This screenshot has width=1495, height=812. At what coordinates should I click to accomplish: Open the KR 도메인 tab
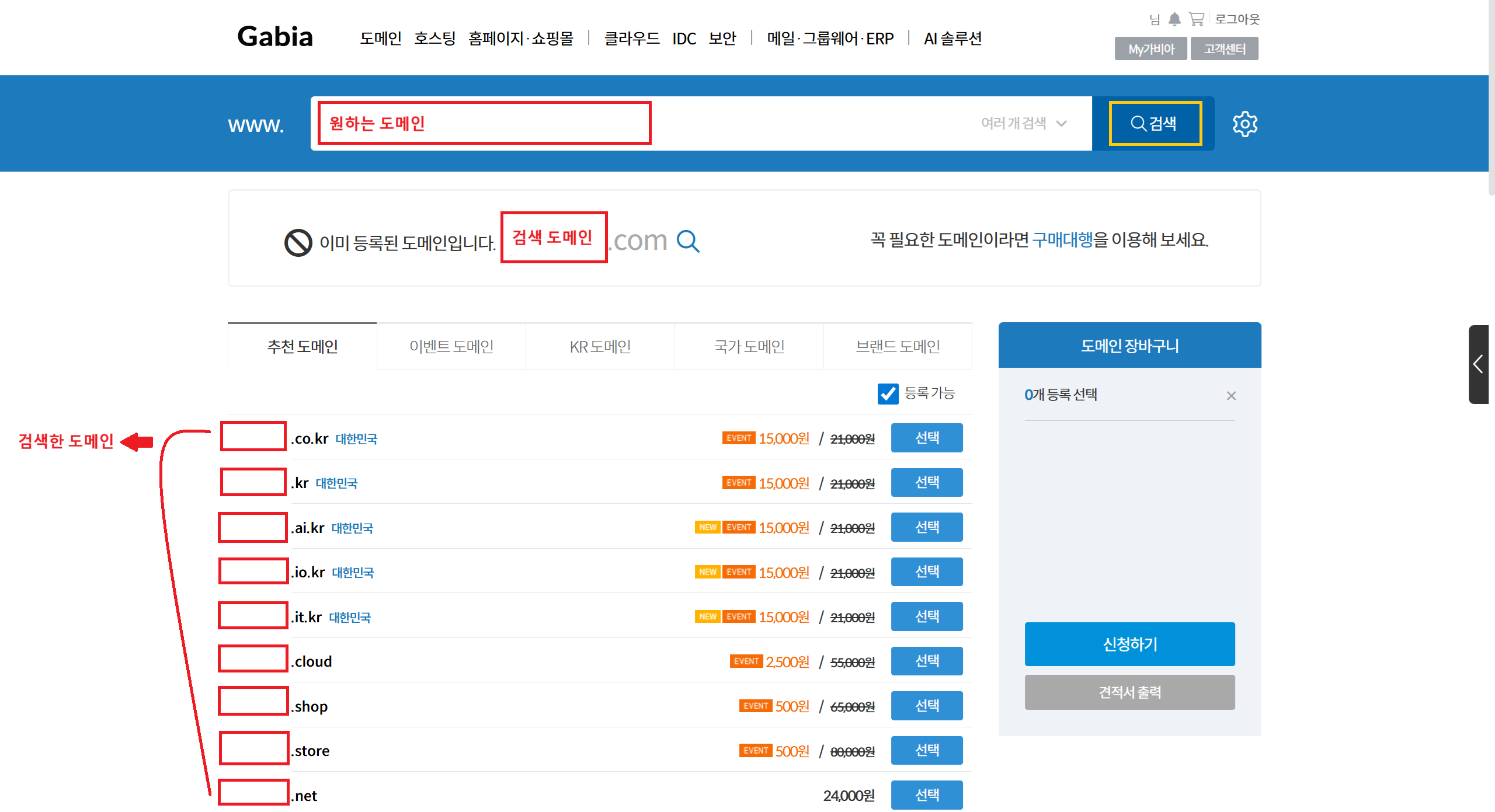600,347
